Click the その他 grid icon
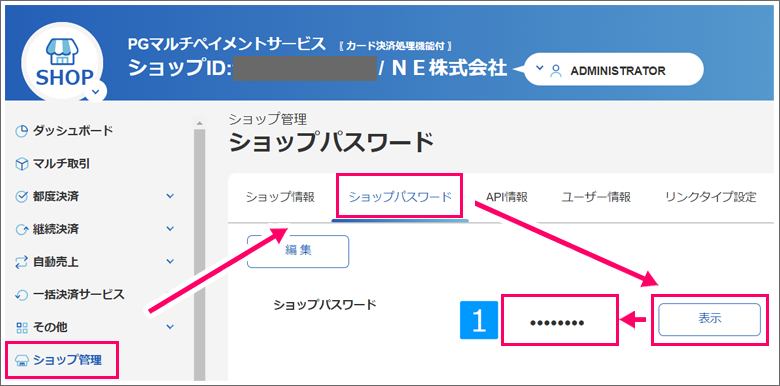 (x=21, y=327)
